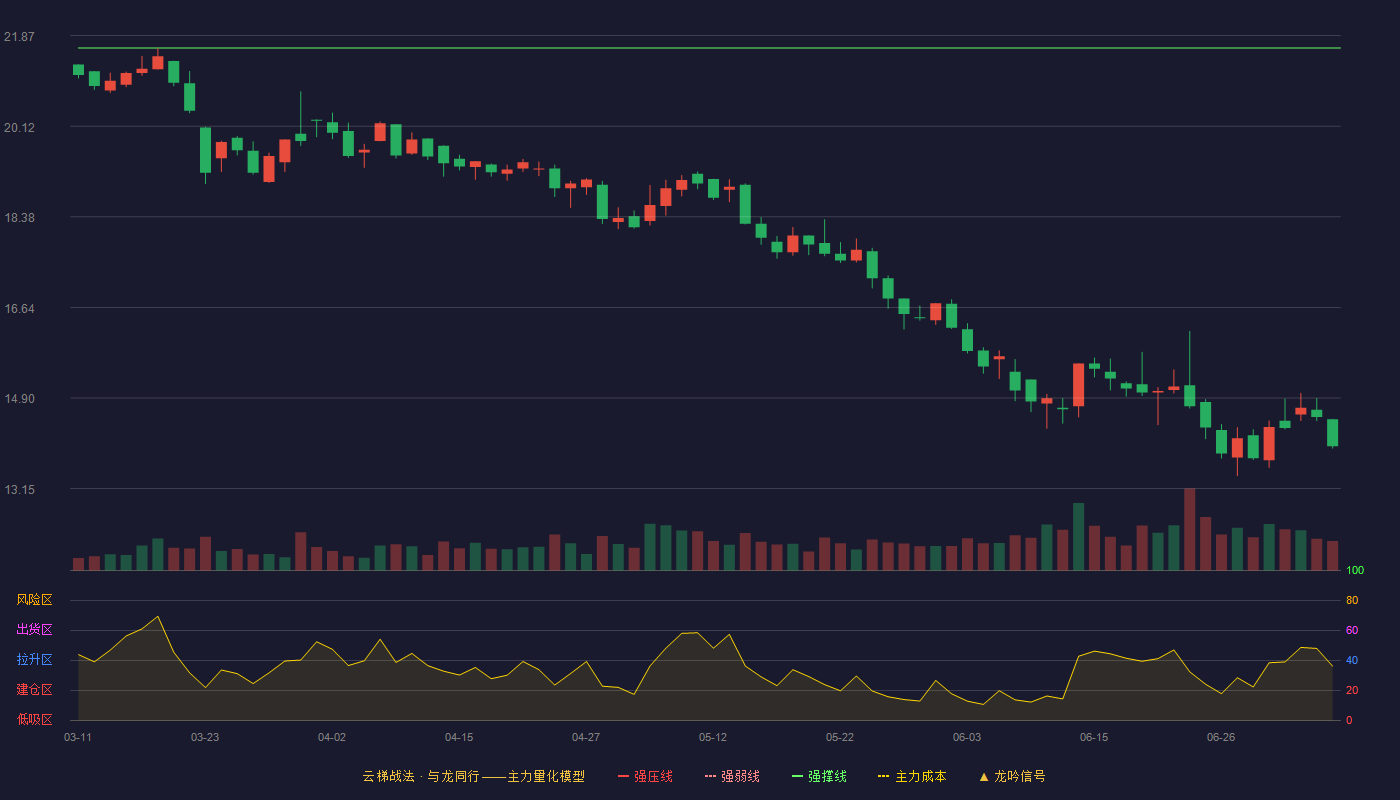Image resolution: width=1400 pixels, height=800 pixels.
Task: Click the 03-23 date label
Action: tap(205, 737)
